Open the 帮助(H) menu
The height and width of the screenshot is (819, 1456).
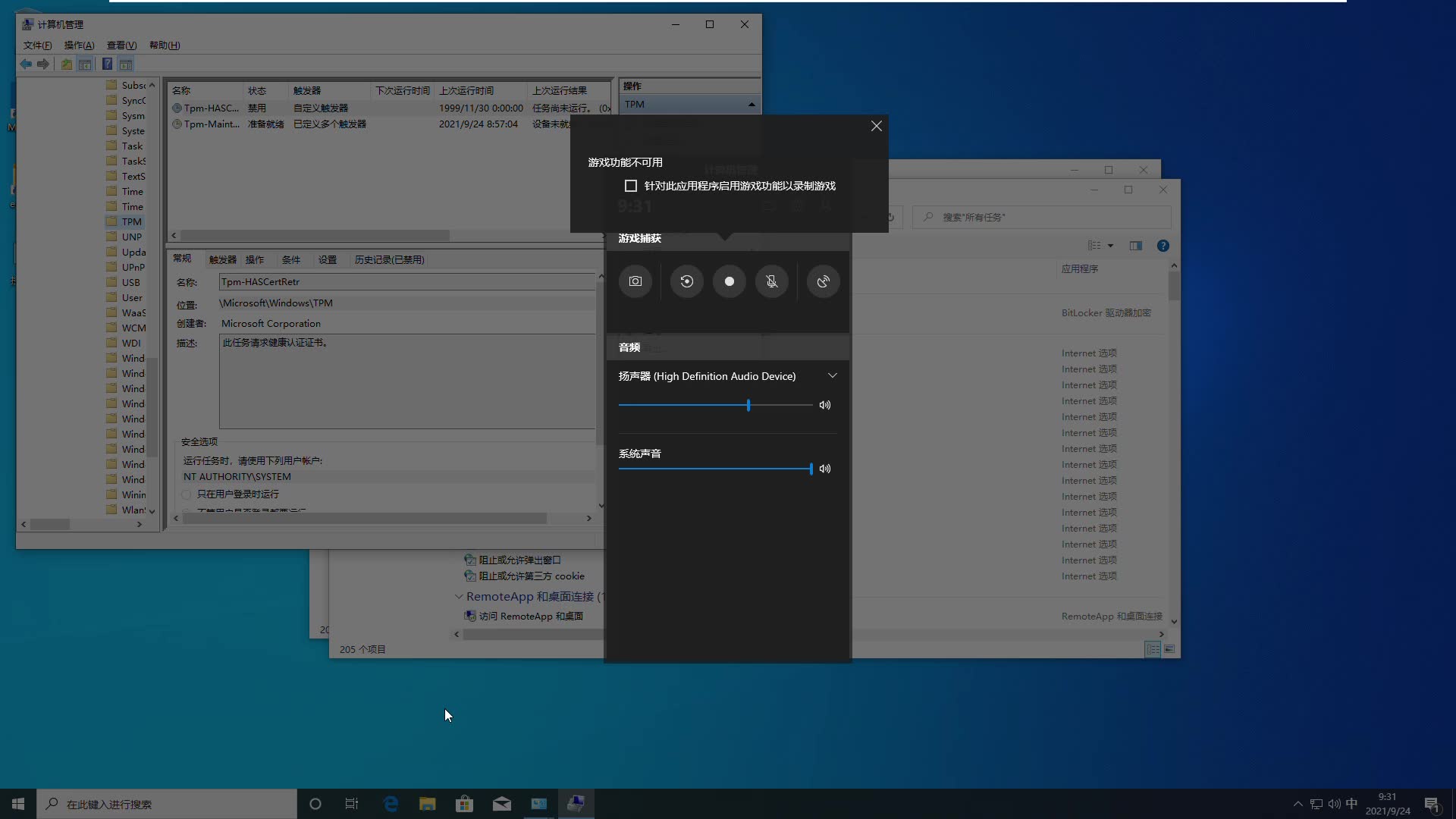tap(165, 45)
